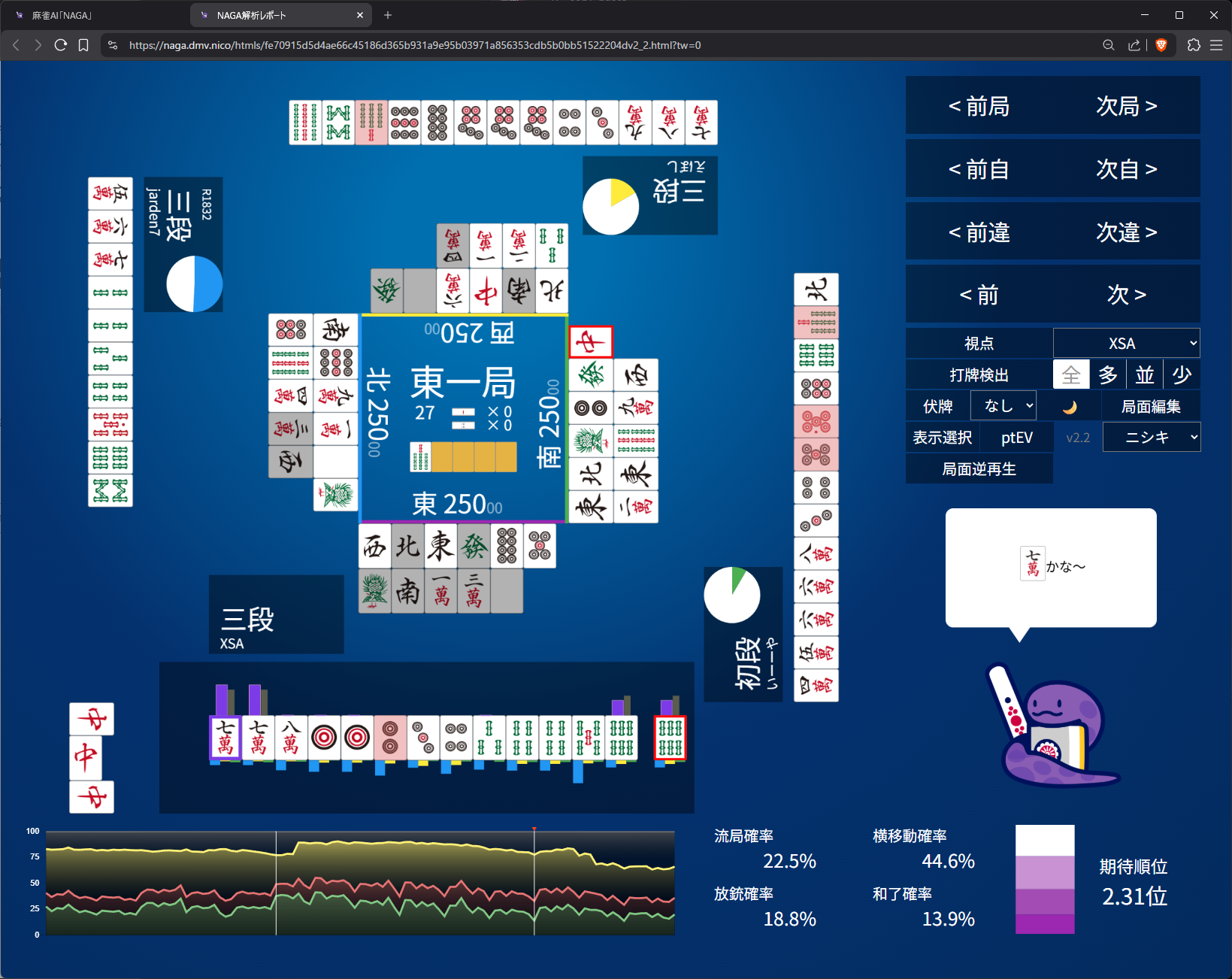Screen dimensions: 1232x979
Task: Open the zoom magnifier icon in address bar
Action: [x=1109, y=45]
